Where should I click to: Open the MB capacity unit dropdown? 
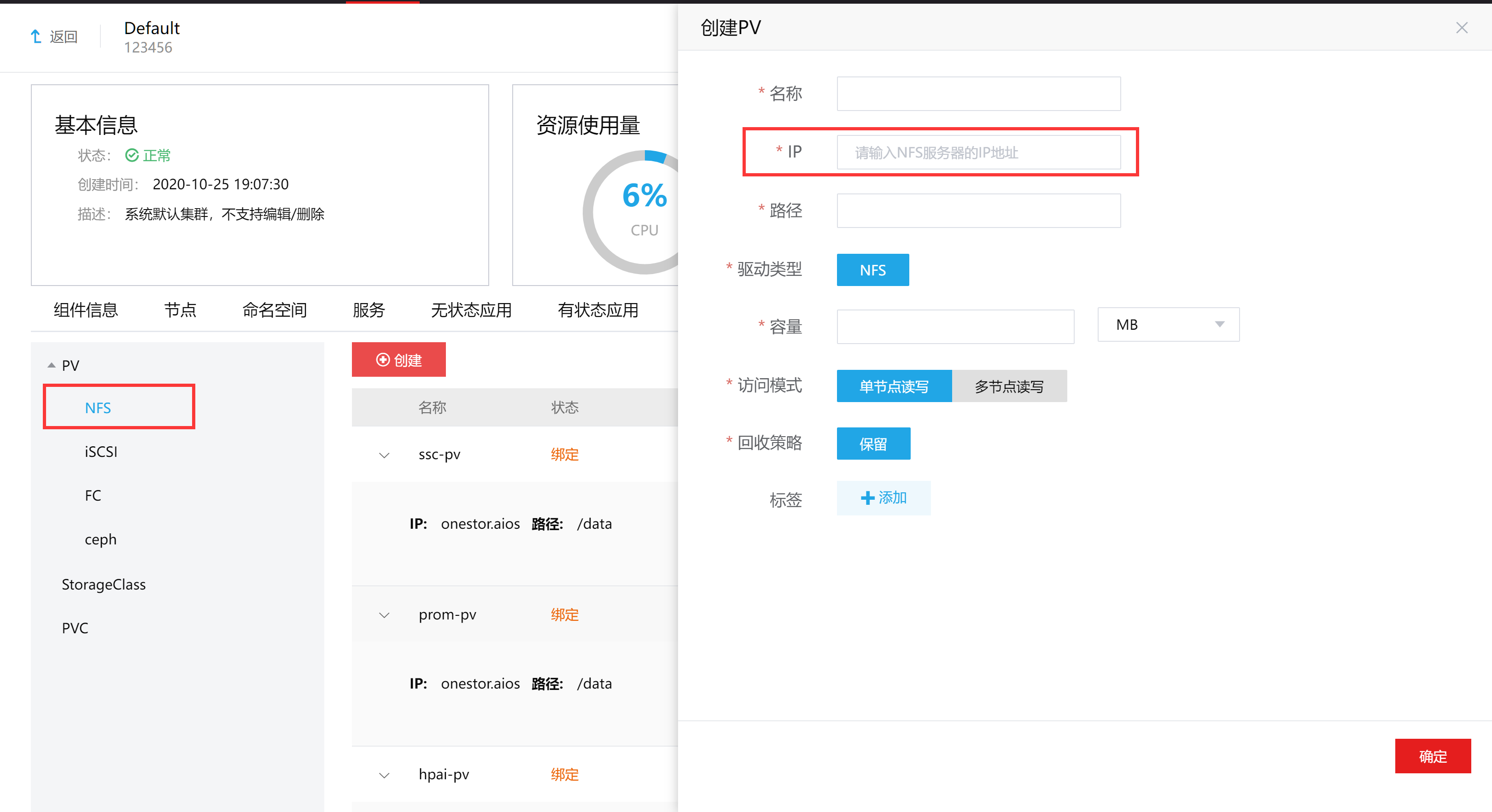pos(1168,325)
